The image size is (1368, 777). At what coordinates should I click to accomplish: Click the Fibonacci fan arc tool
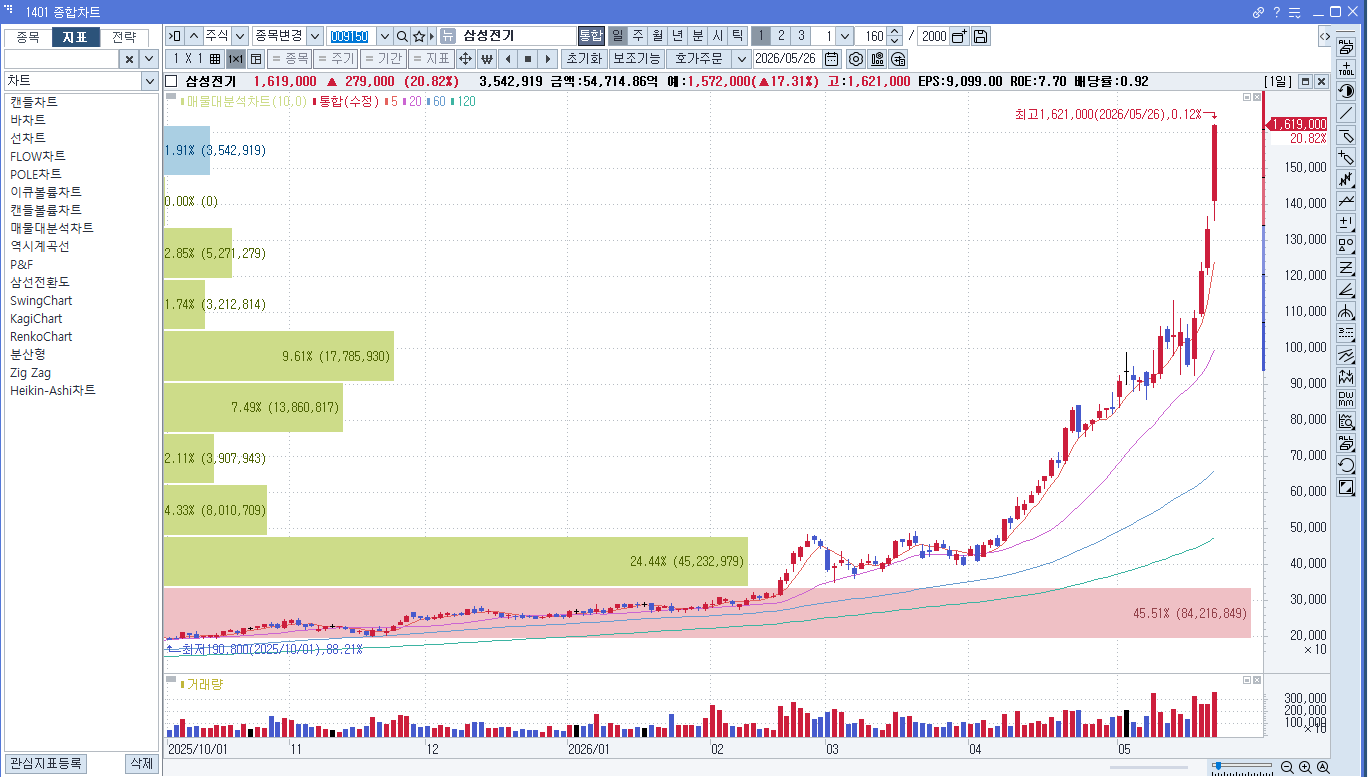pos(1346,311)
